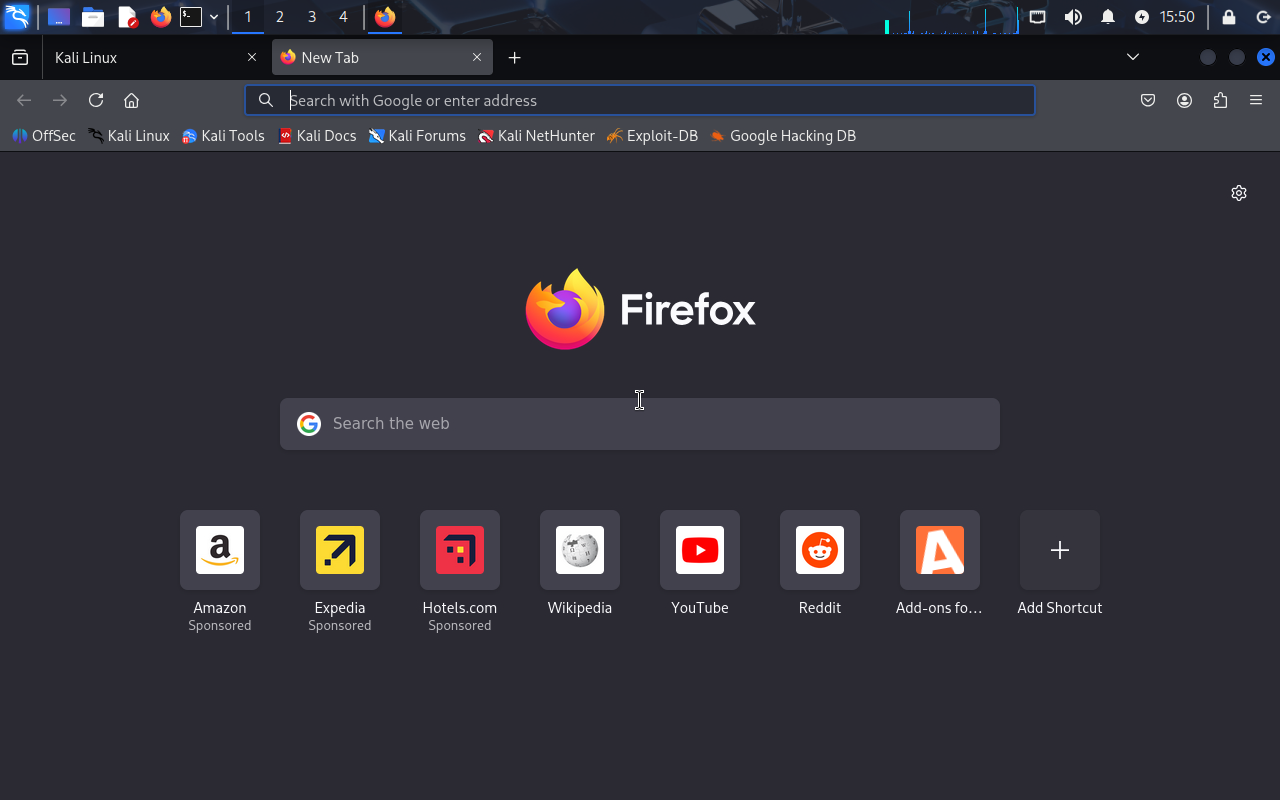The width and height of the screenshot is (1280, 800).
Task: Reload the current page
Action: (96, 100)
